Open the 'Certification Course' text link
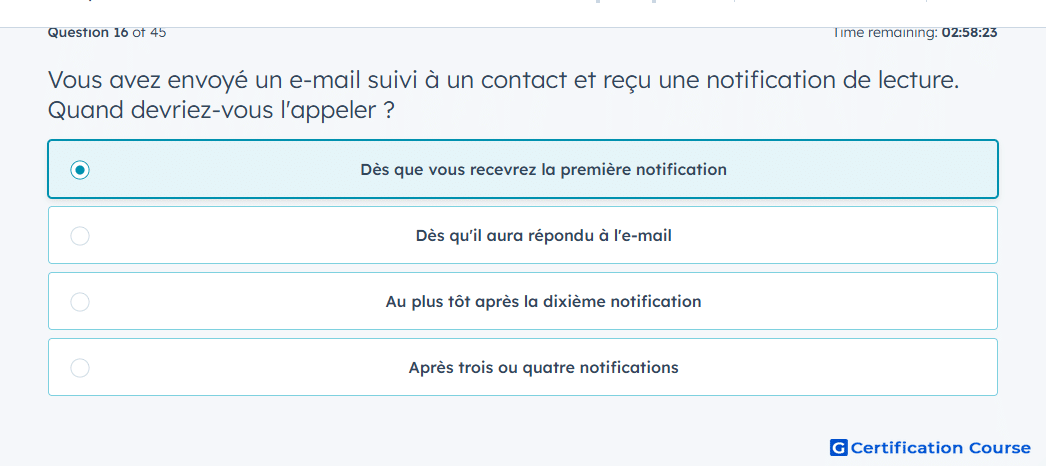Viewport: 1046px width, 466px height. coord(941,447)
